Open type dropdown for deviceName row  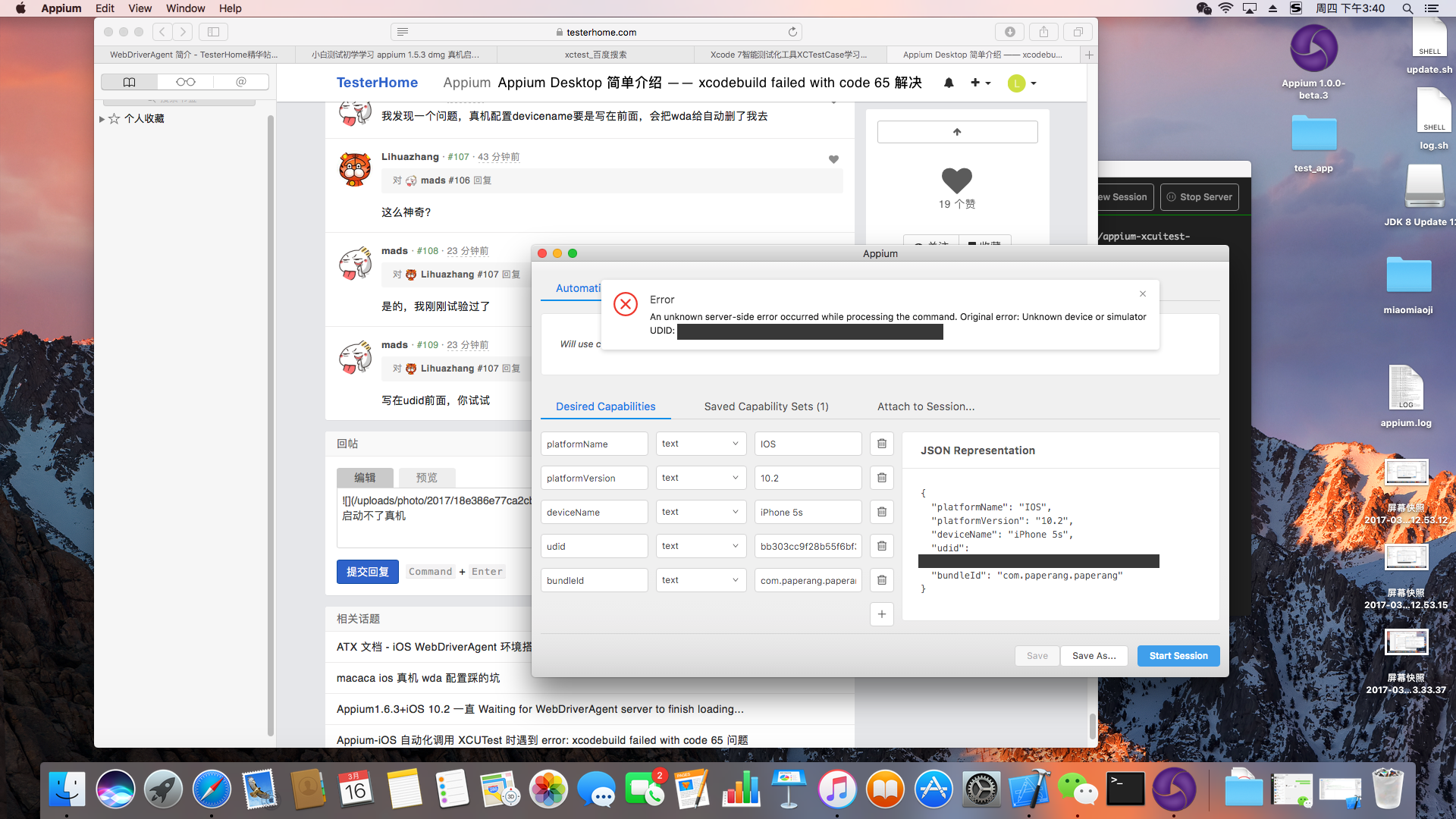point(701,512)
